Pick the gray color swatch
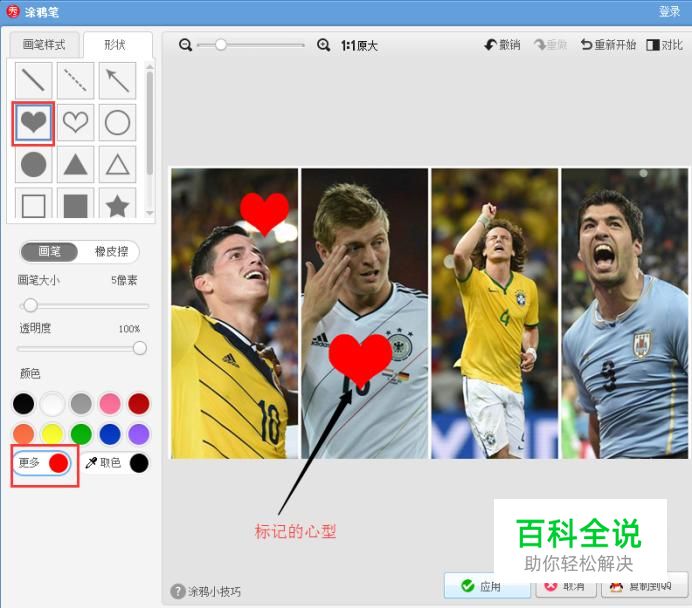Image resolution: width=692 pixels, height=608 pixels. click(x=81, y=404)
